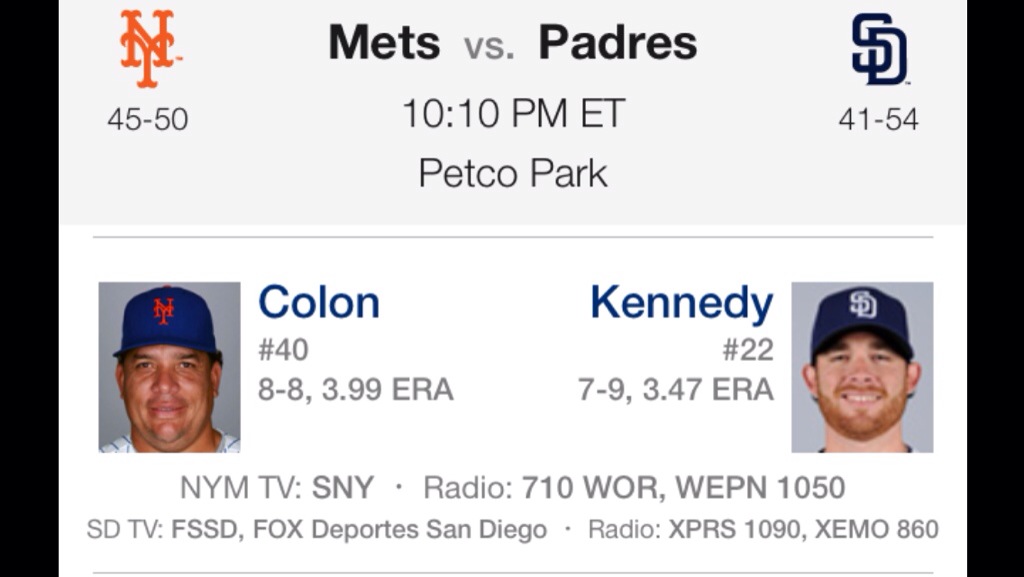Viewport: 1024px width, 577px height.
Task: Select the Kennedy pitcher name link
Action: coord(681,302)
